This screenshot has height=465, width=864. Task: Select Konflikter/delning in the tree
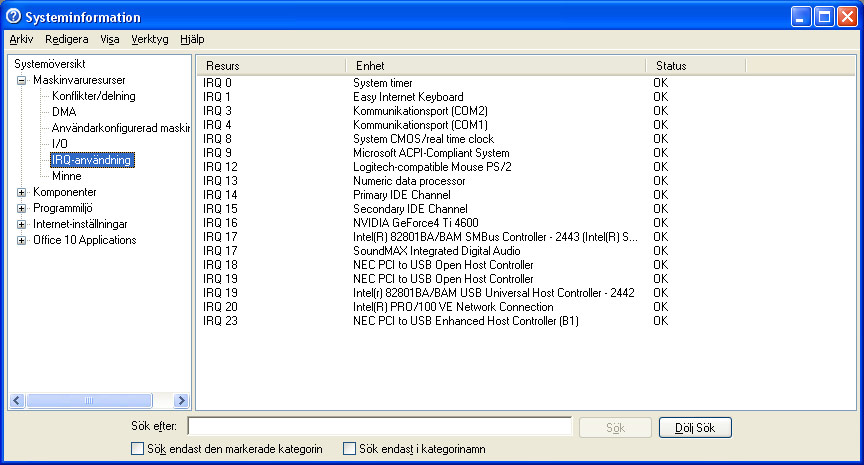(x=94, y=96)
